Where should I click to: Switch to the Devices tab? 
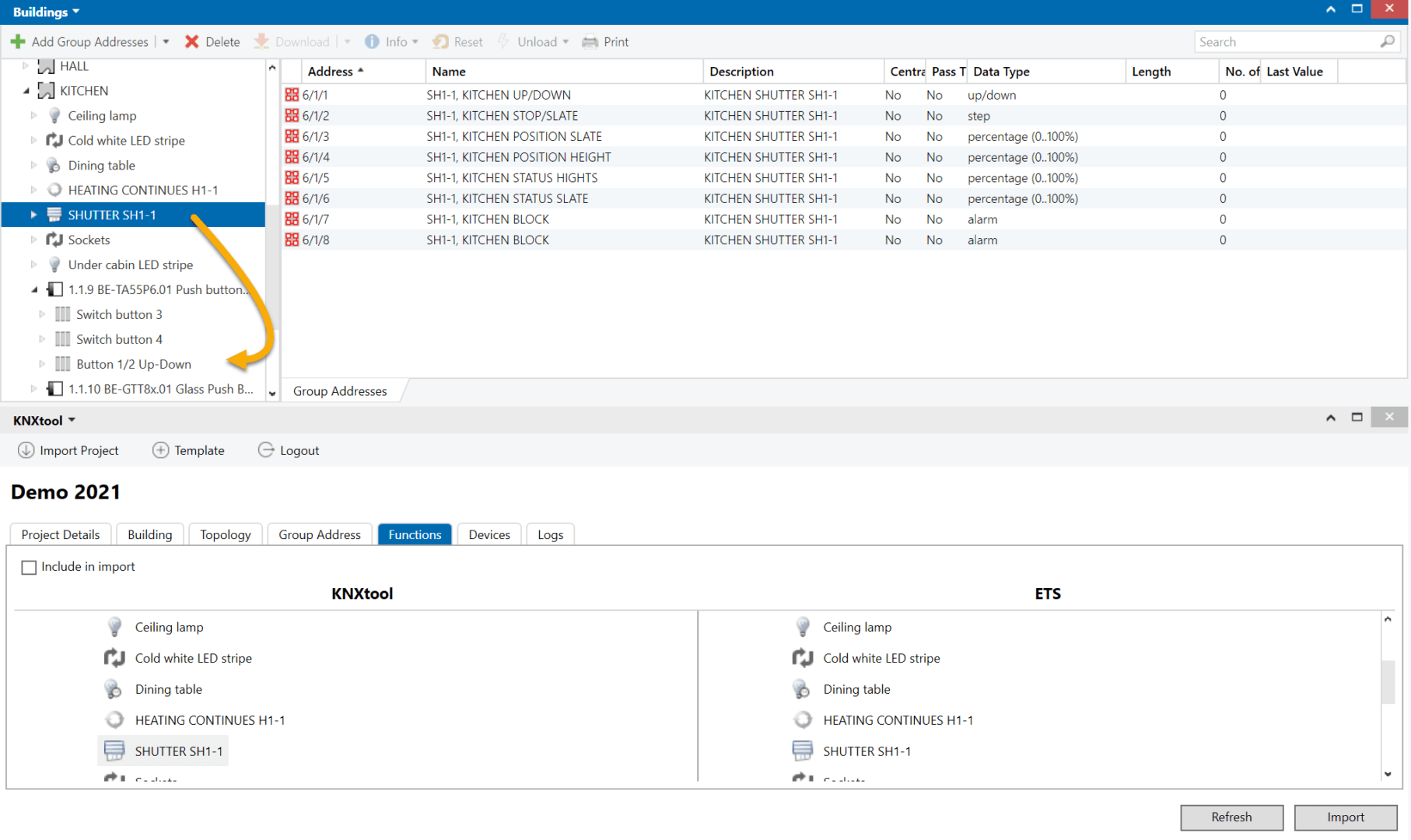click(x=488, y=534)
